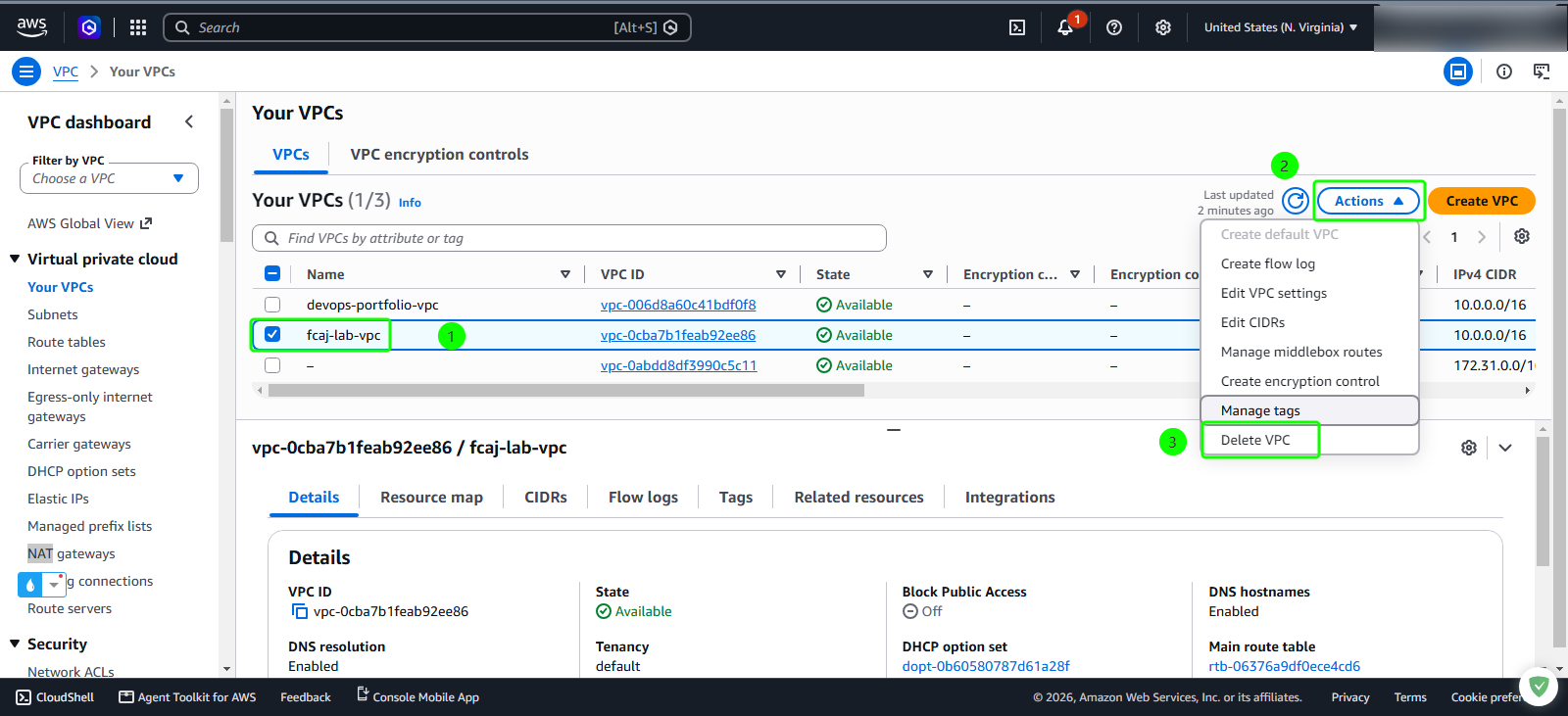
Task: Collapse the VPC details panel chevron
Action: pyautogui.click(x=1505, y=448)
